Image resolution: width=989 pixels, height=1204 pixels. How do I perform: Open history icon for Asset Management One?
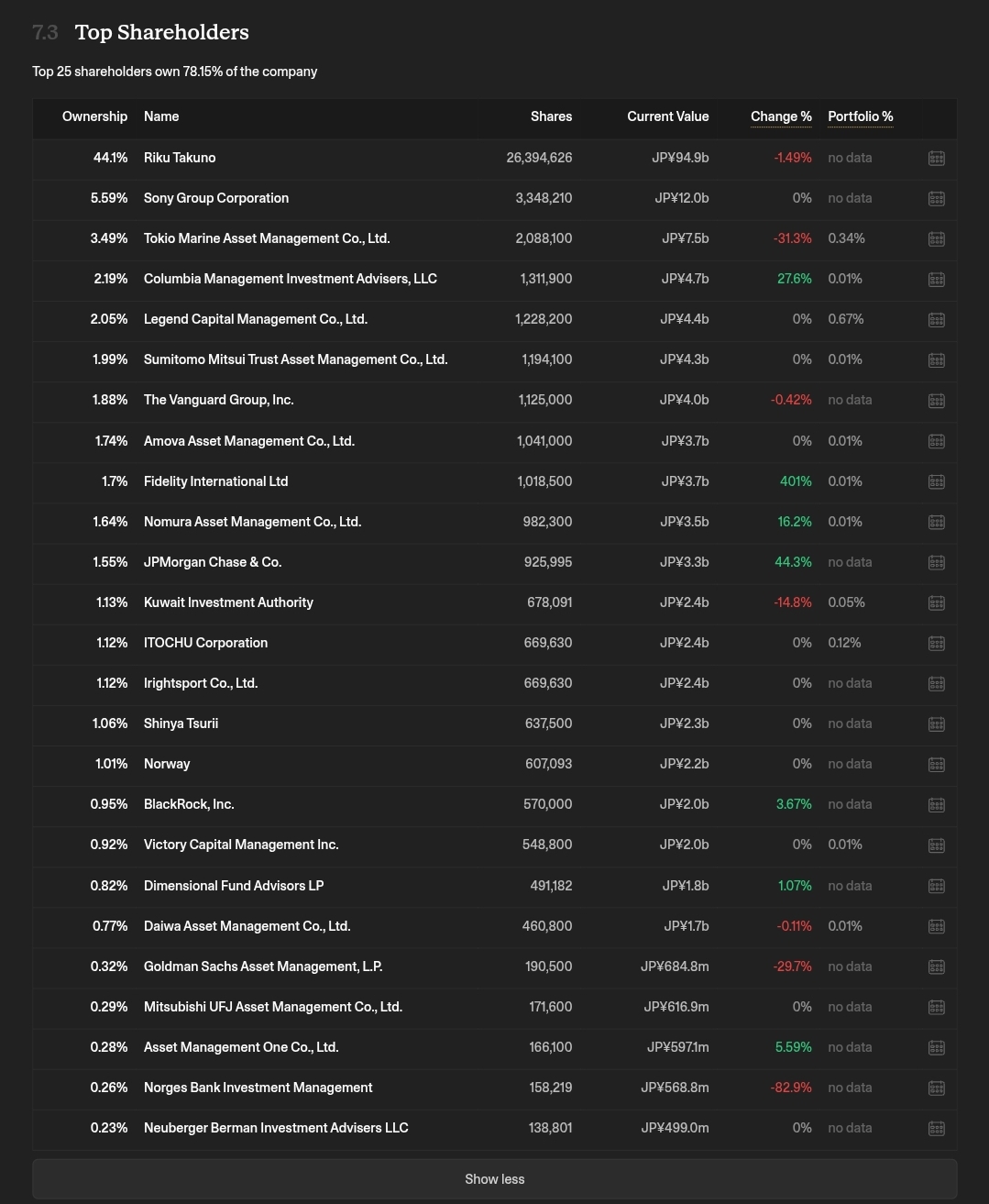coord(936,1047)
